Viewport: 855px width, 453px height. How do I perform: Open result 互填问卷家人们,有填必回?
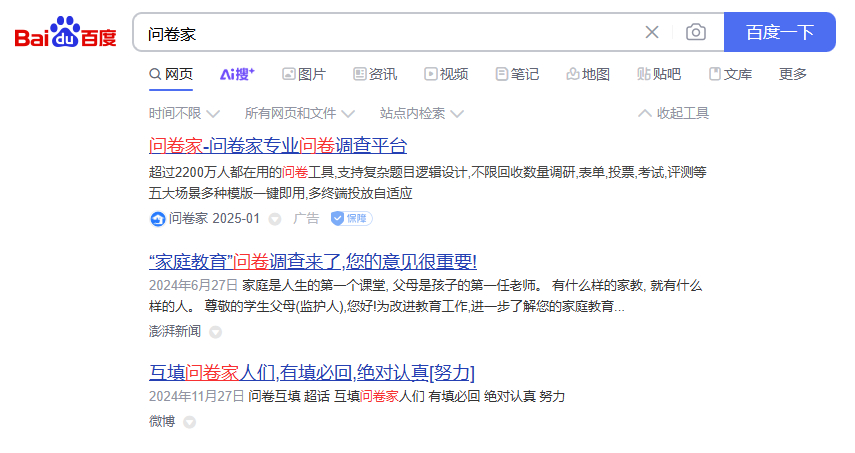tap(312, 373)
